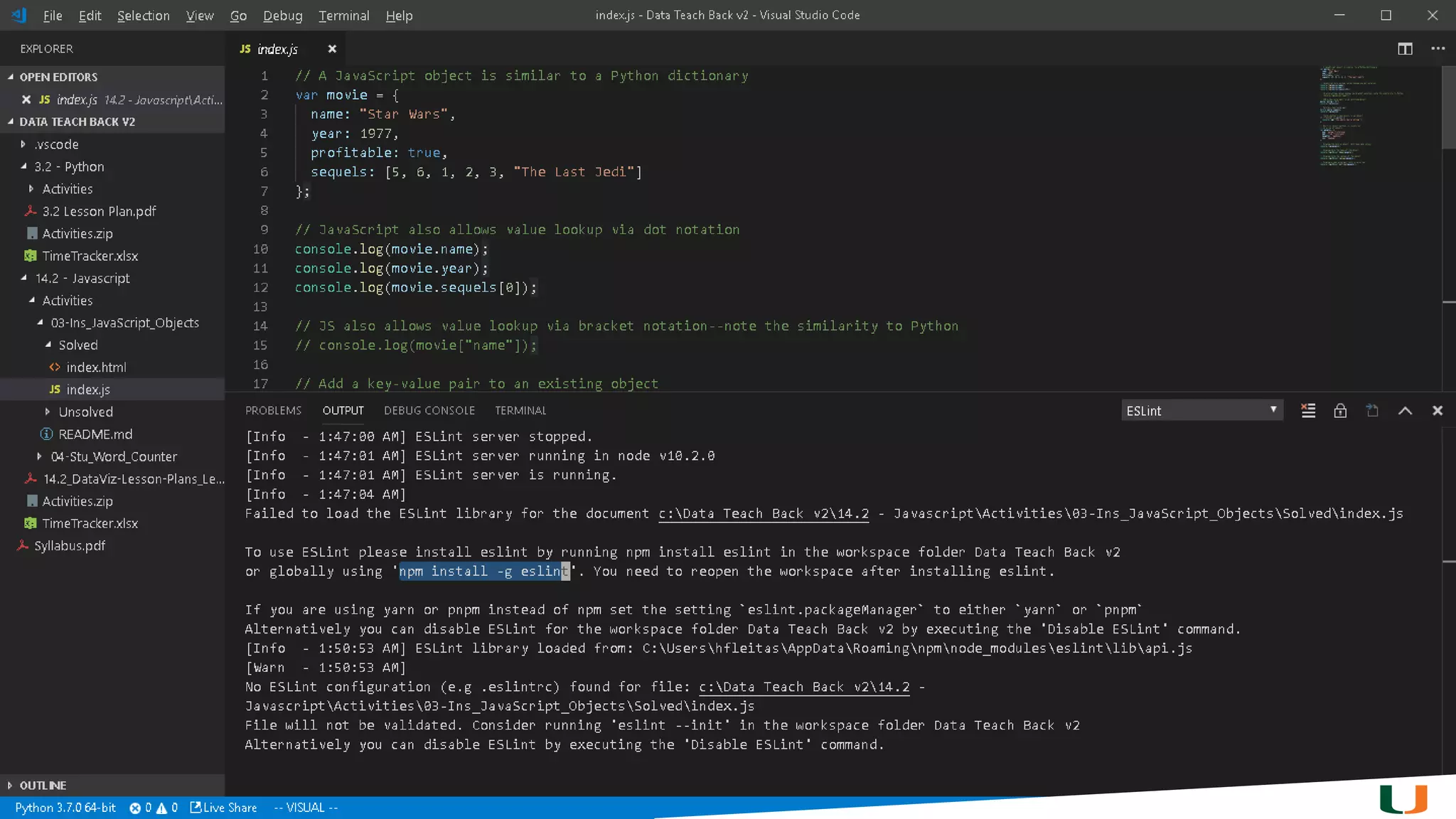Expand the Unsolved folder
Image resolution: width=1456 pixels, height=819 pixels.
(x=85, y=412)
